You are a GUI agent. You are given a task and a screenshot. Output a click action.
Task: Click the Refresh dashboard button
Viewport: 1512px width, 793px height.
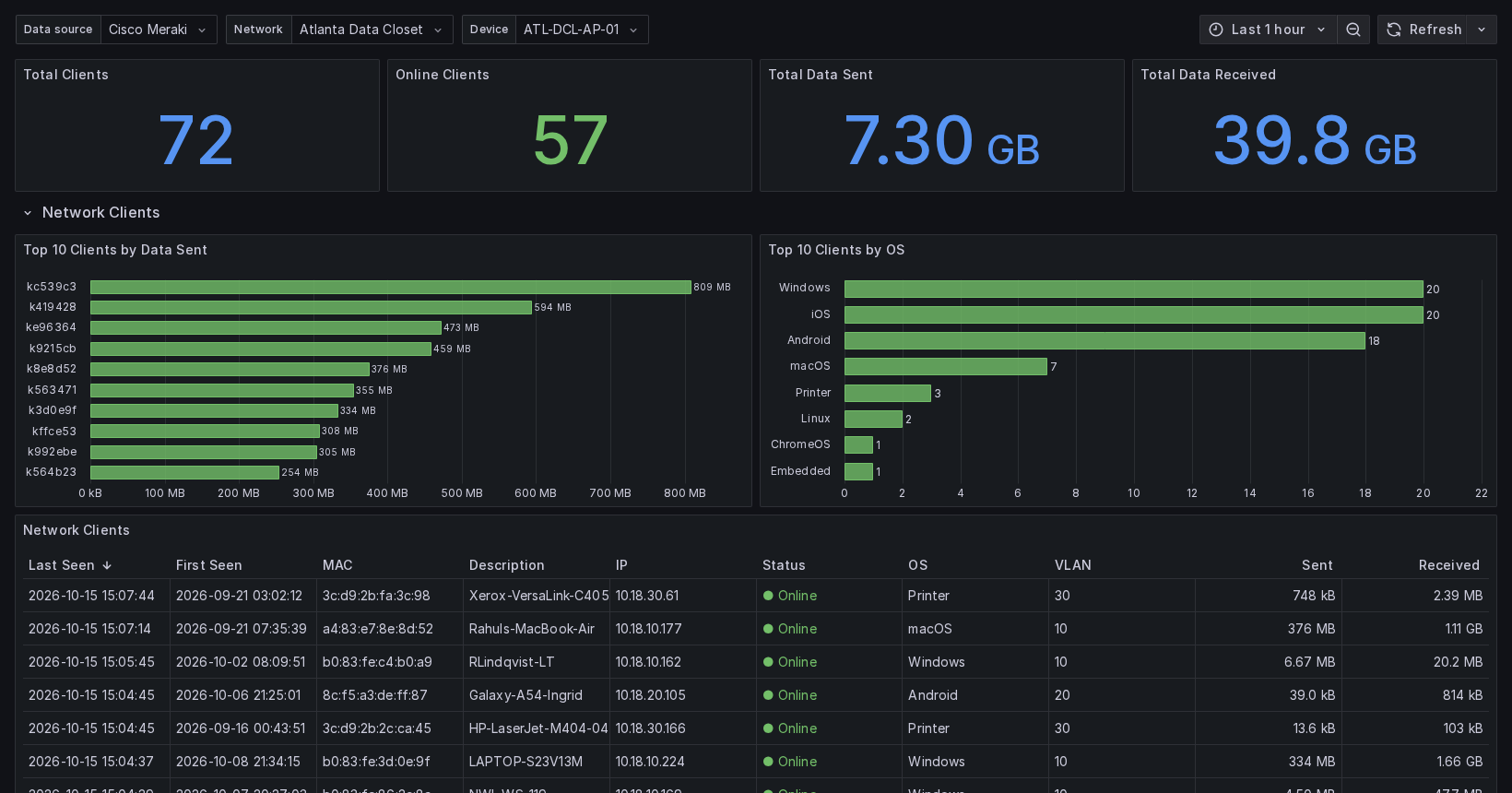[1423, 30]
